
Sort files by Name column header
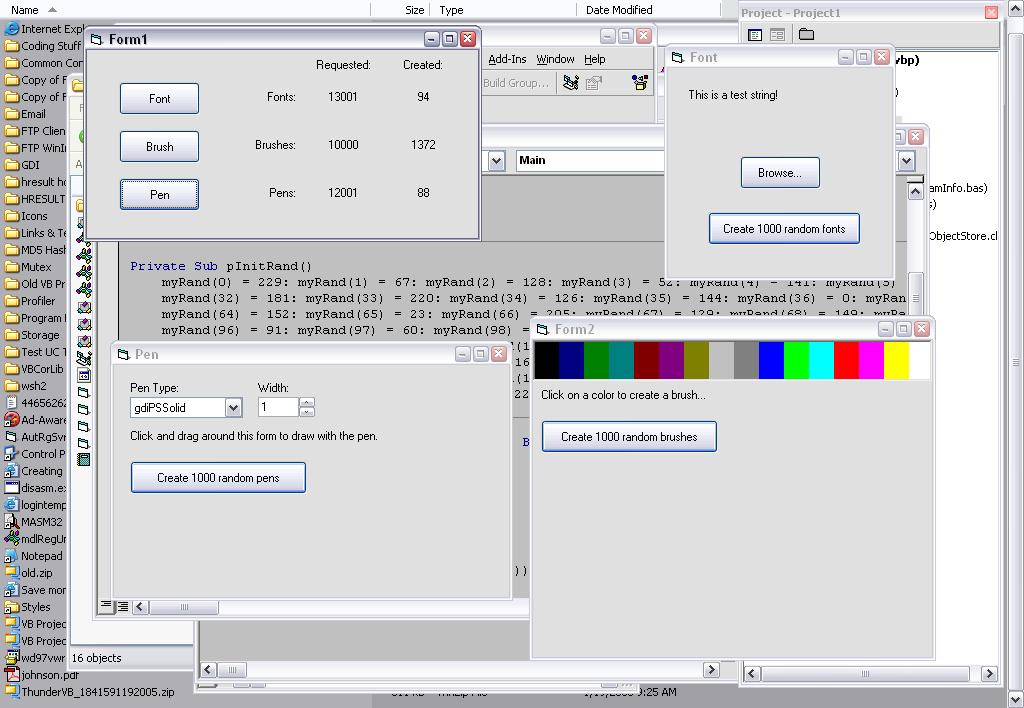(x=25, y=10)
